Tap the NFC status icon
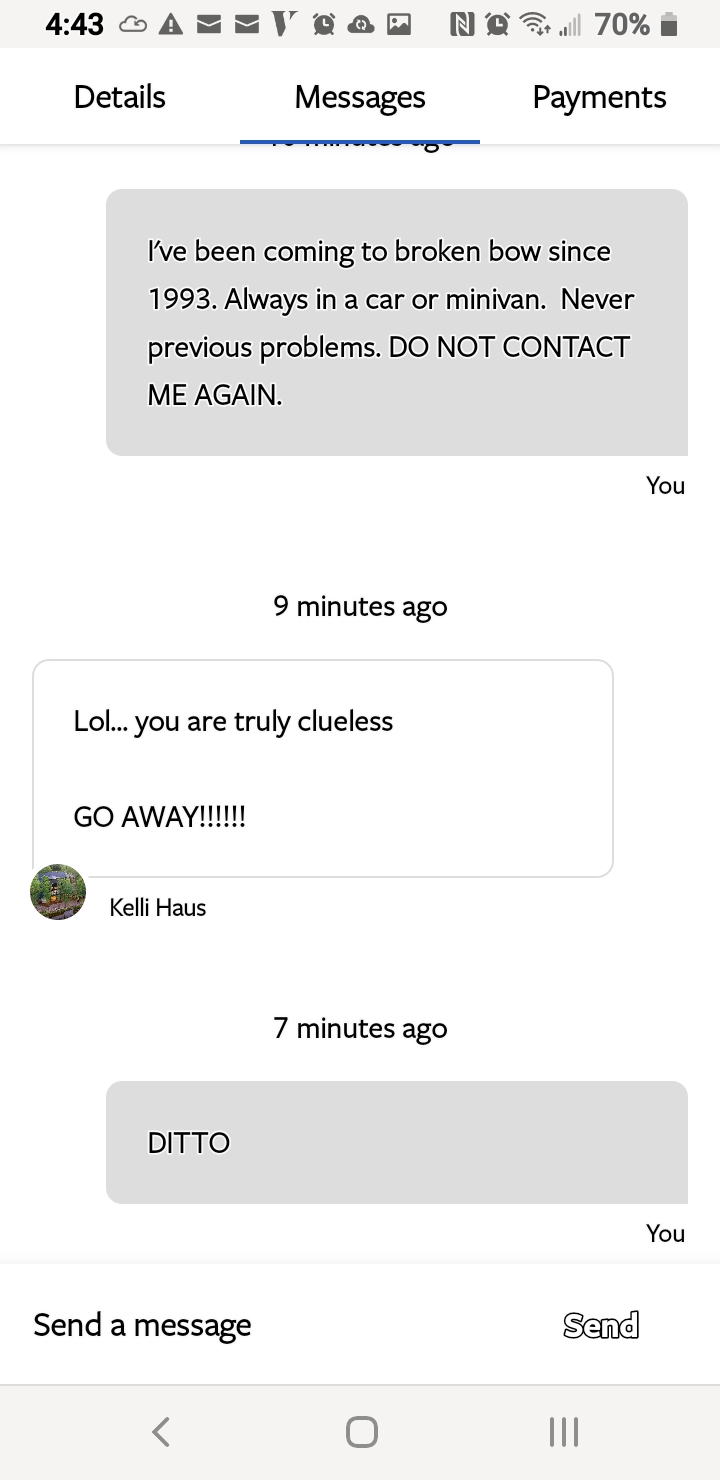The width and height of the screenshot is (720, 1480). pyautogui.click(x=463, y=25)
